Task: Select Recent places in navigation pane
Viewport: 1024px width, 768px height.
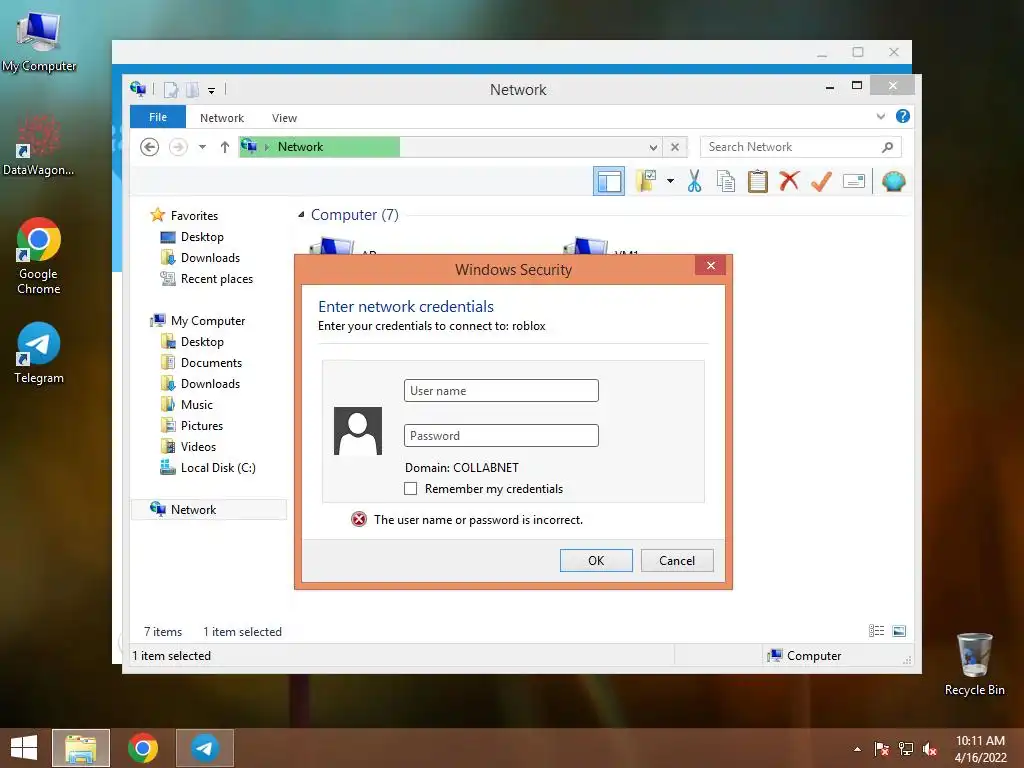Action: pos(217,279)
